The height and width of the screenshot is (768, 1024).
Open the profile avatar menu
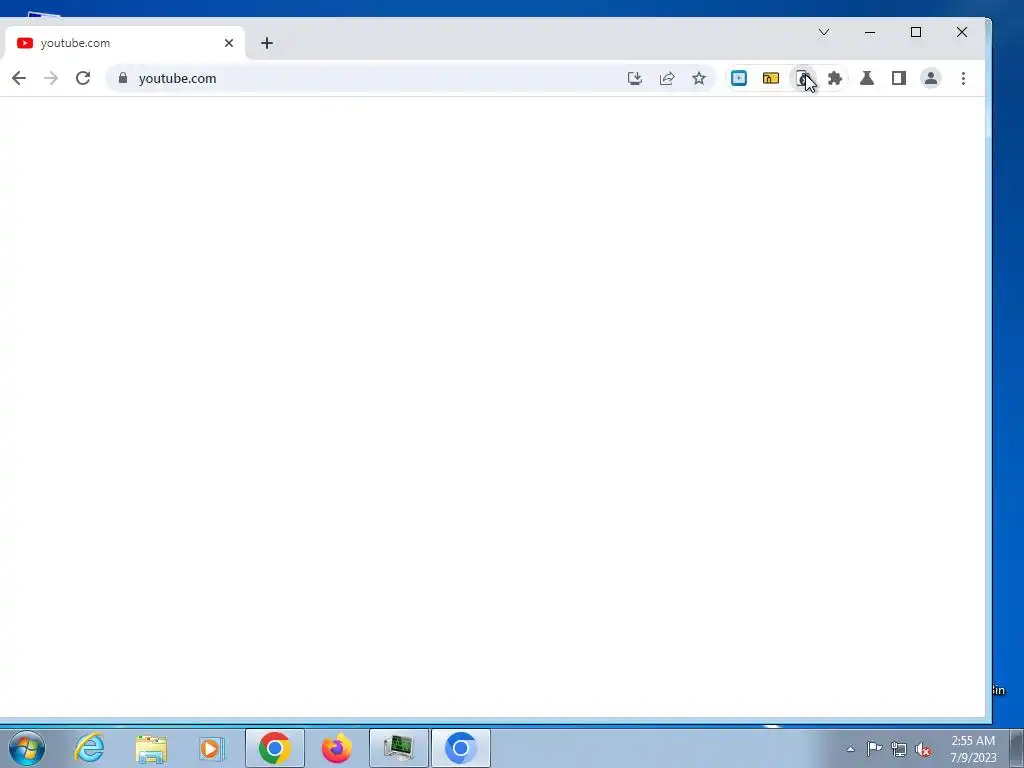pyautogui.click(x=931, y=78)
